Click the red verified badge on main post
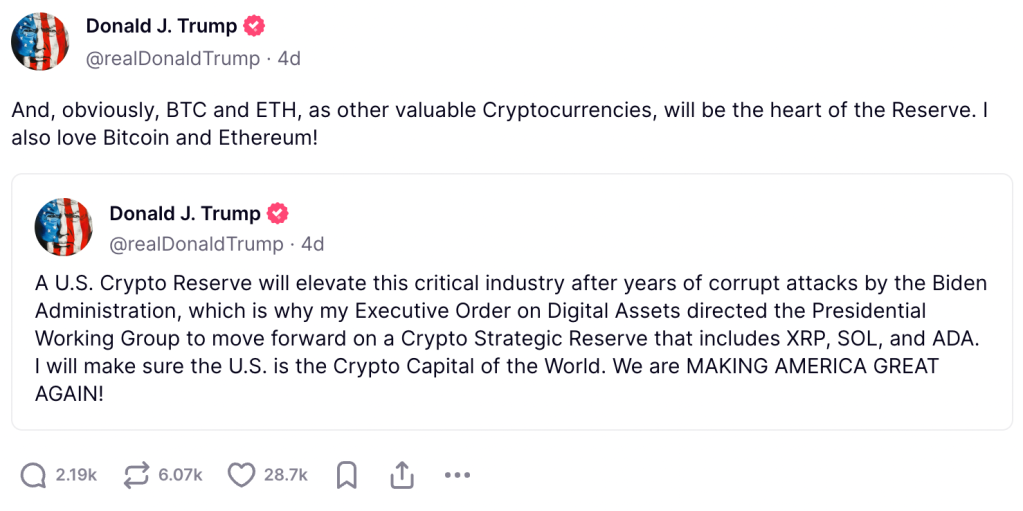 point(255,27)
